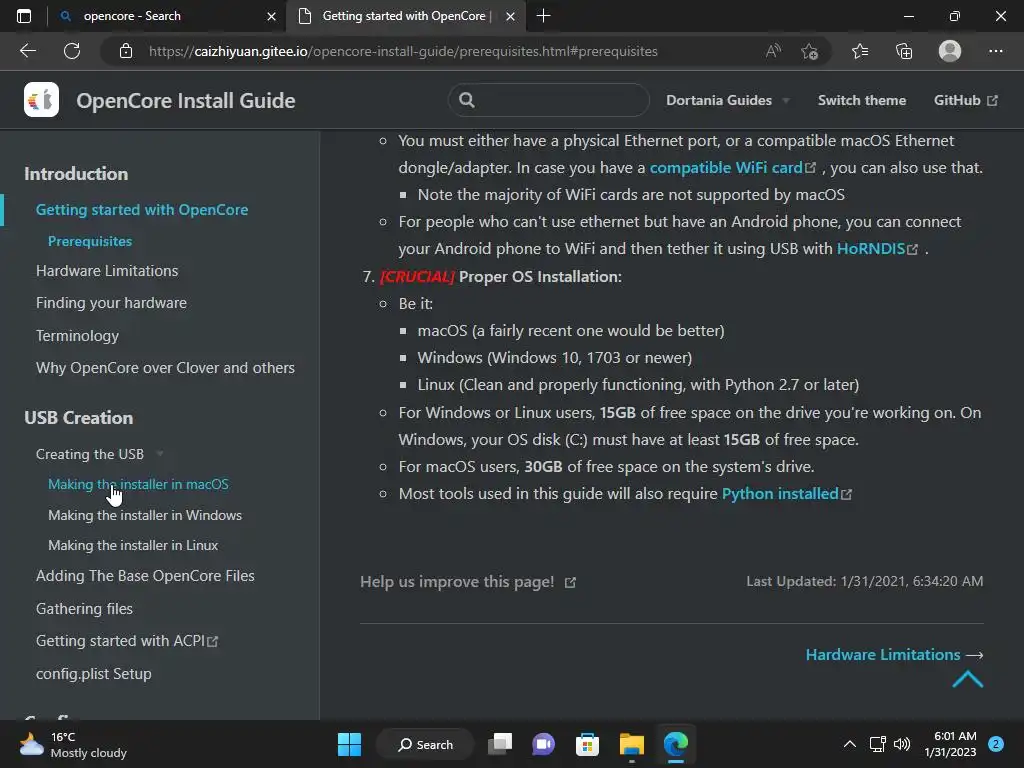
Task: Reload the page with refresh icon
Action: point(72,51)
